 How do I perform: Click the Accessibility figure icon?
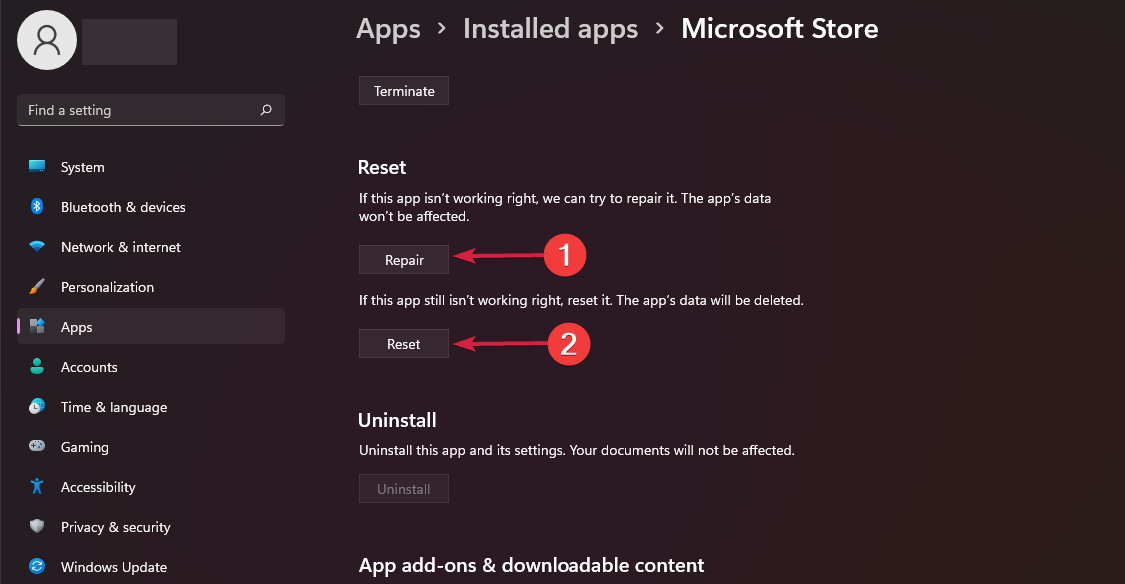pyautogui.click(x=37, y=487)
